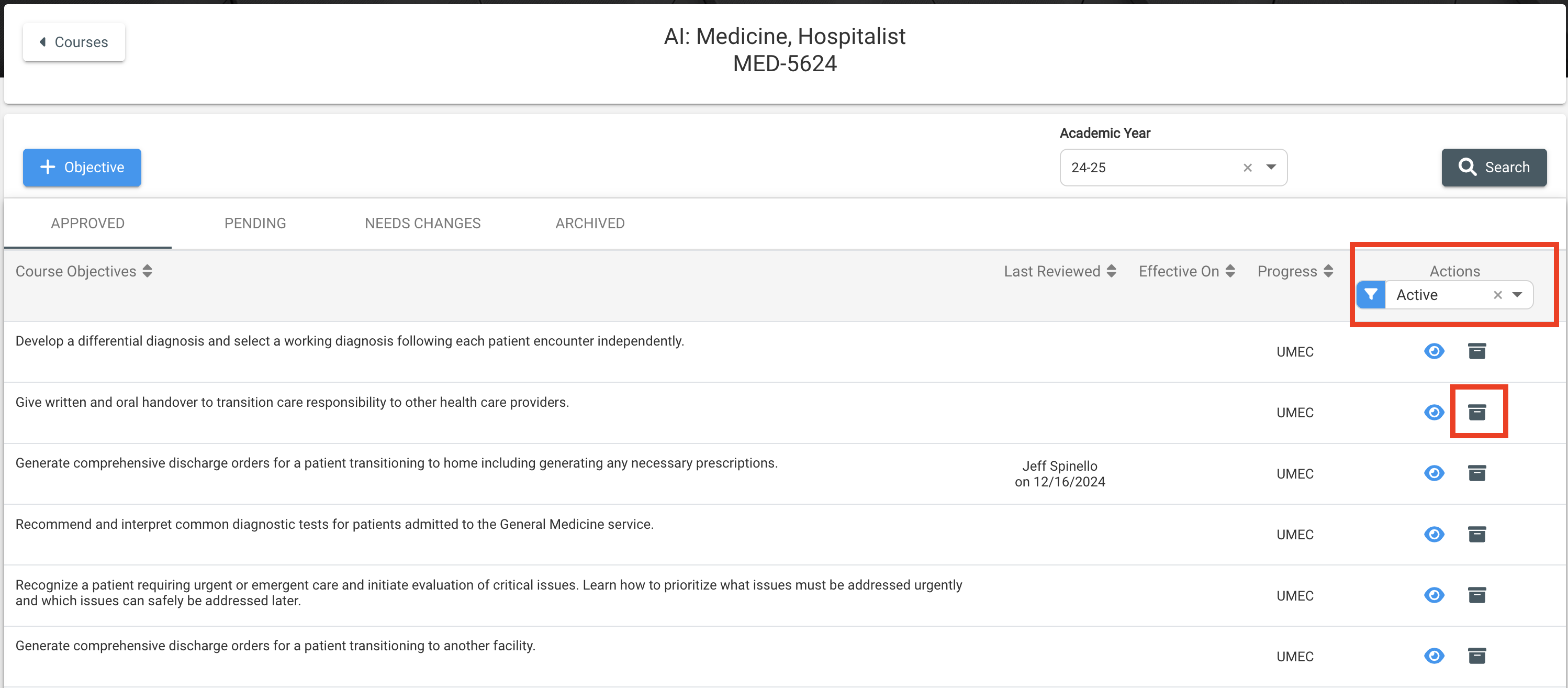Switch to the PENDING tab
This screenshot has height=688, width=1568.
click(x=255, y=224)
